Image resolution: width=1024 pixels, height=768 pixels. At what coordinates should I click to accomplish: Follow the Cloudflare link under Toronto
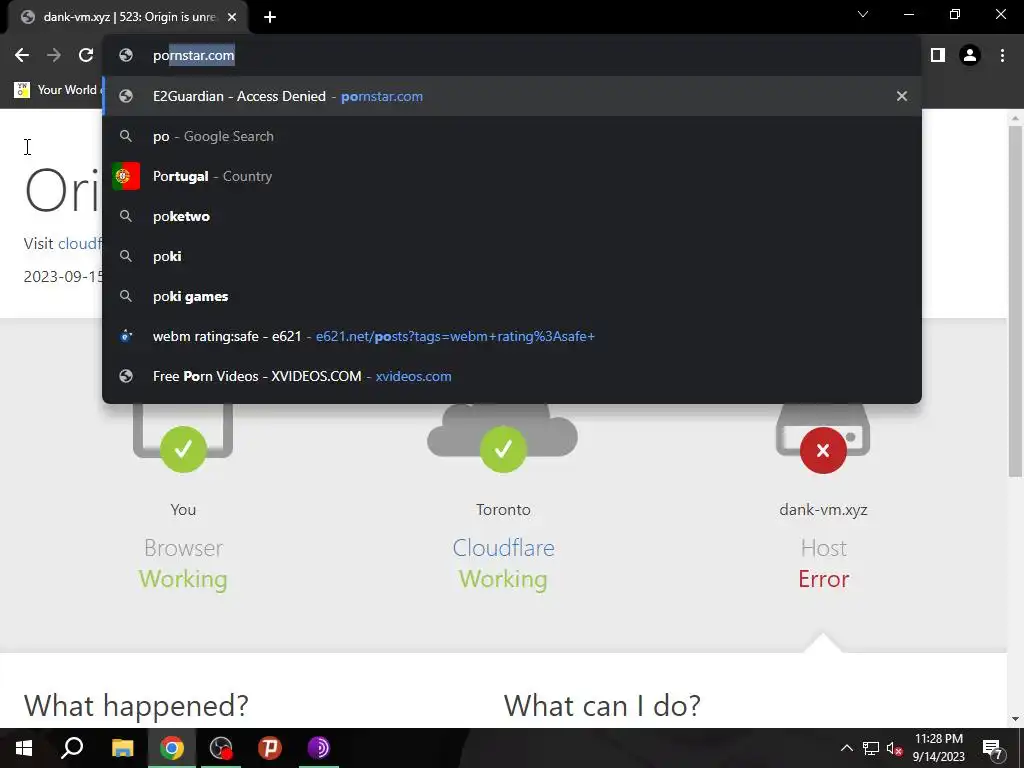(x=503, y=547)
